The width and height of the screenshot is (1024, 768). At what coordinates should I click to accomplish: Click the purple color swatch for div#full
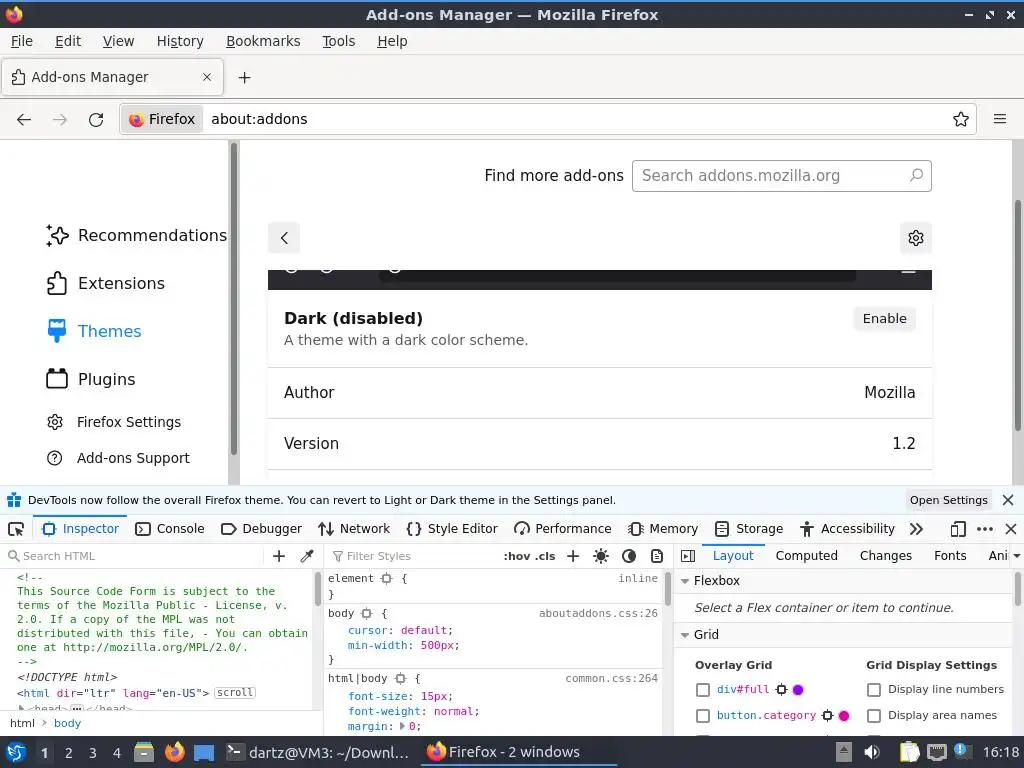798,690
